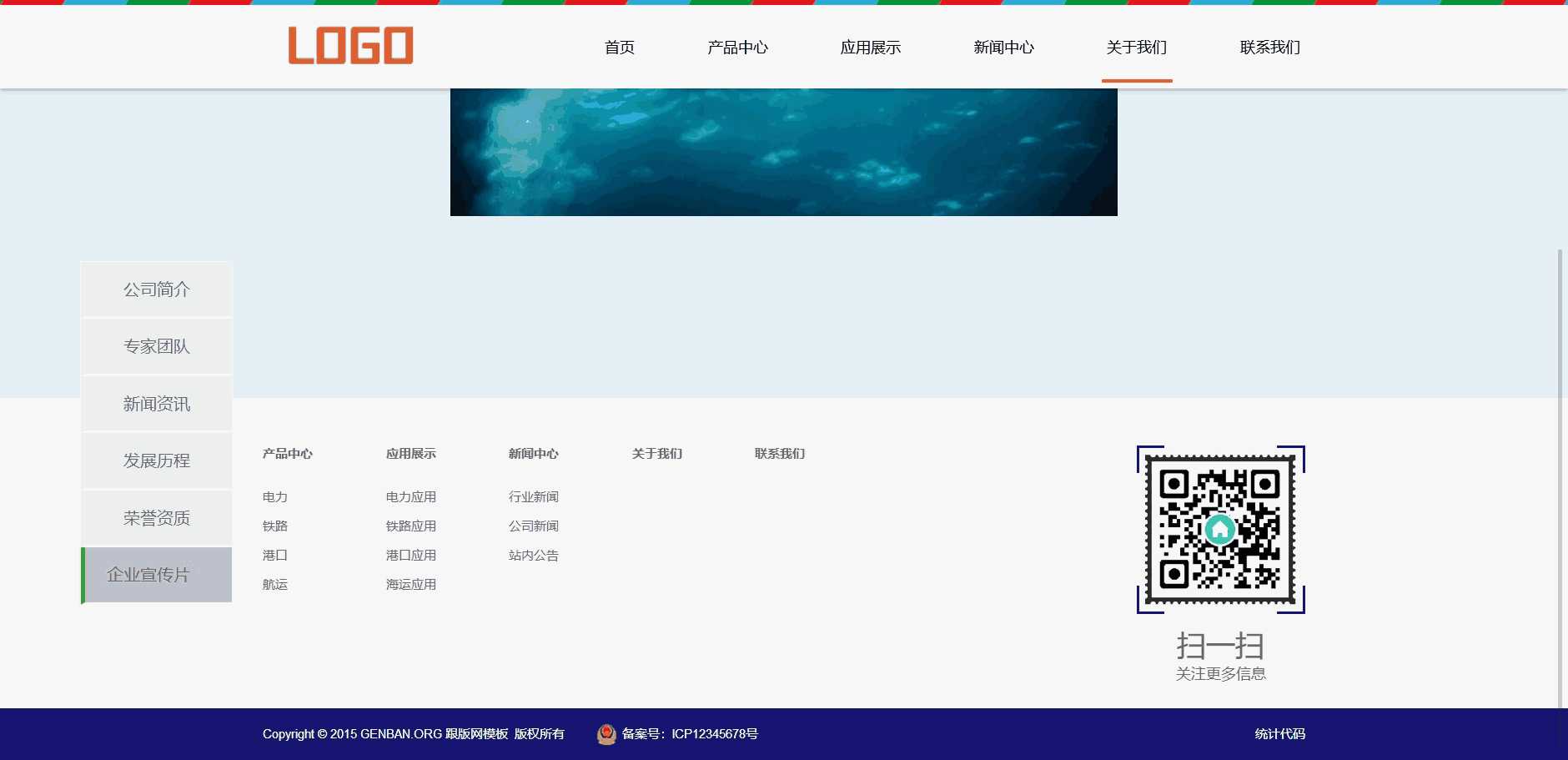Select 公司简介 in the sidebar
Image resolution: width=1568 pixels, height=760 pixels.
[156, 289]
